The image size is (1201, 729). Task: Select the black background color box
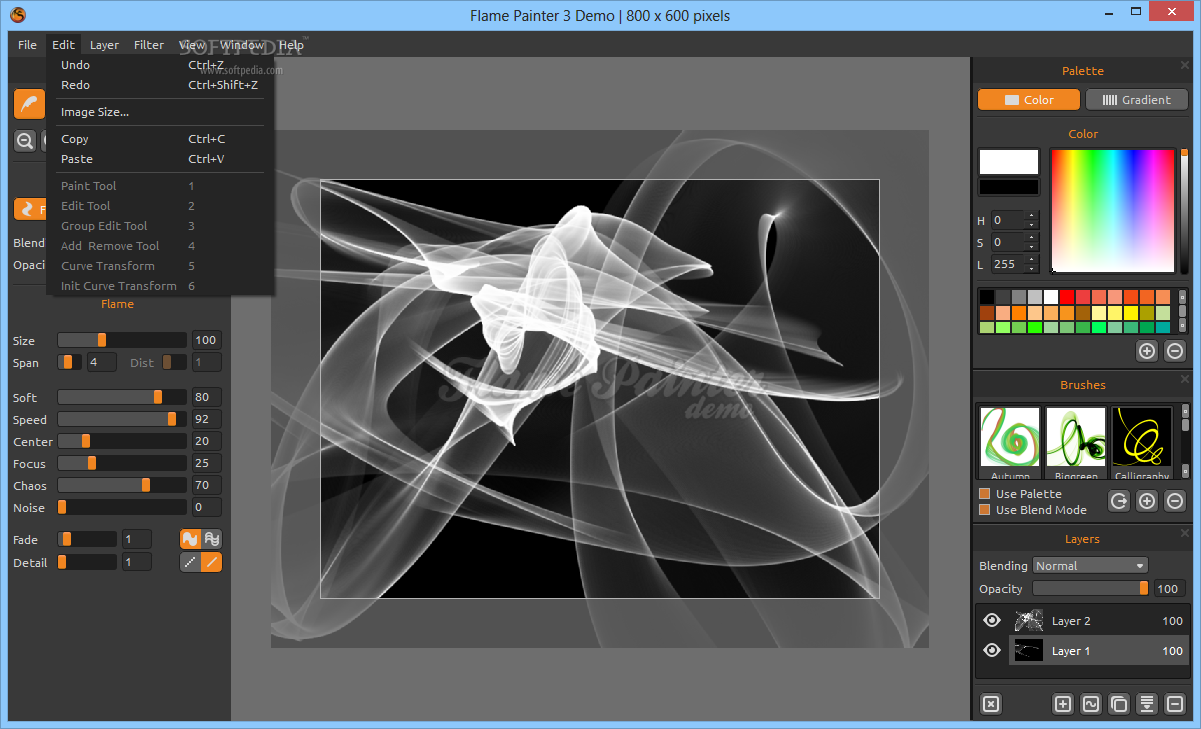(x=1009, y=187)
